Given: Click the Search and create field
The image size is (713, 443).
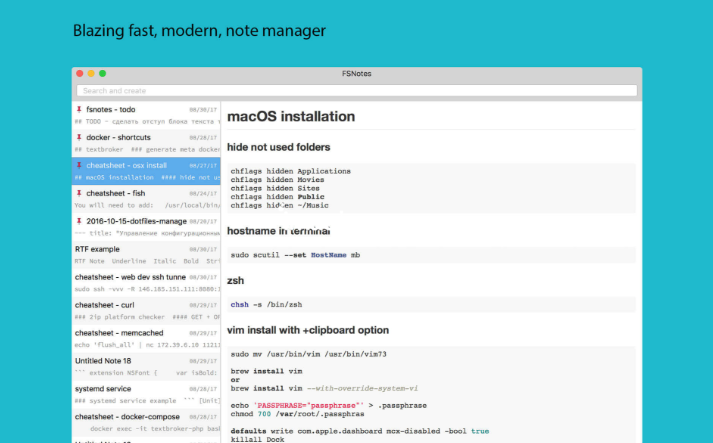Looking at the screenshot, I should (x=356, y=91).
